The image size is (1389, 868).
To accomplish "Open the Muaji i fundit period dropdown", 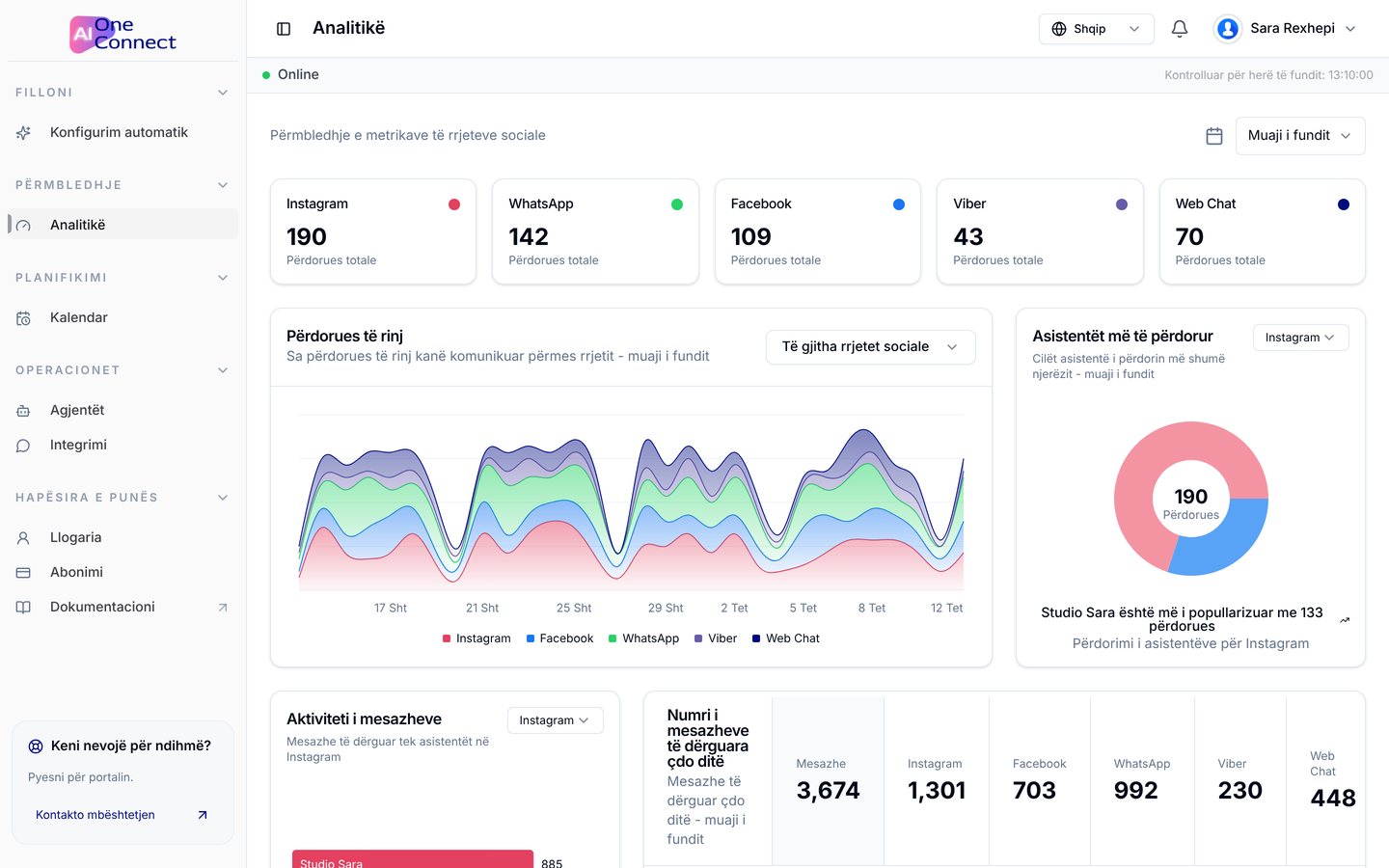I will 1300,136.
